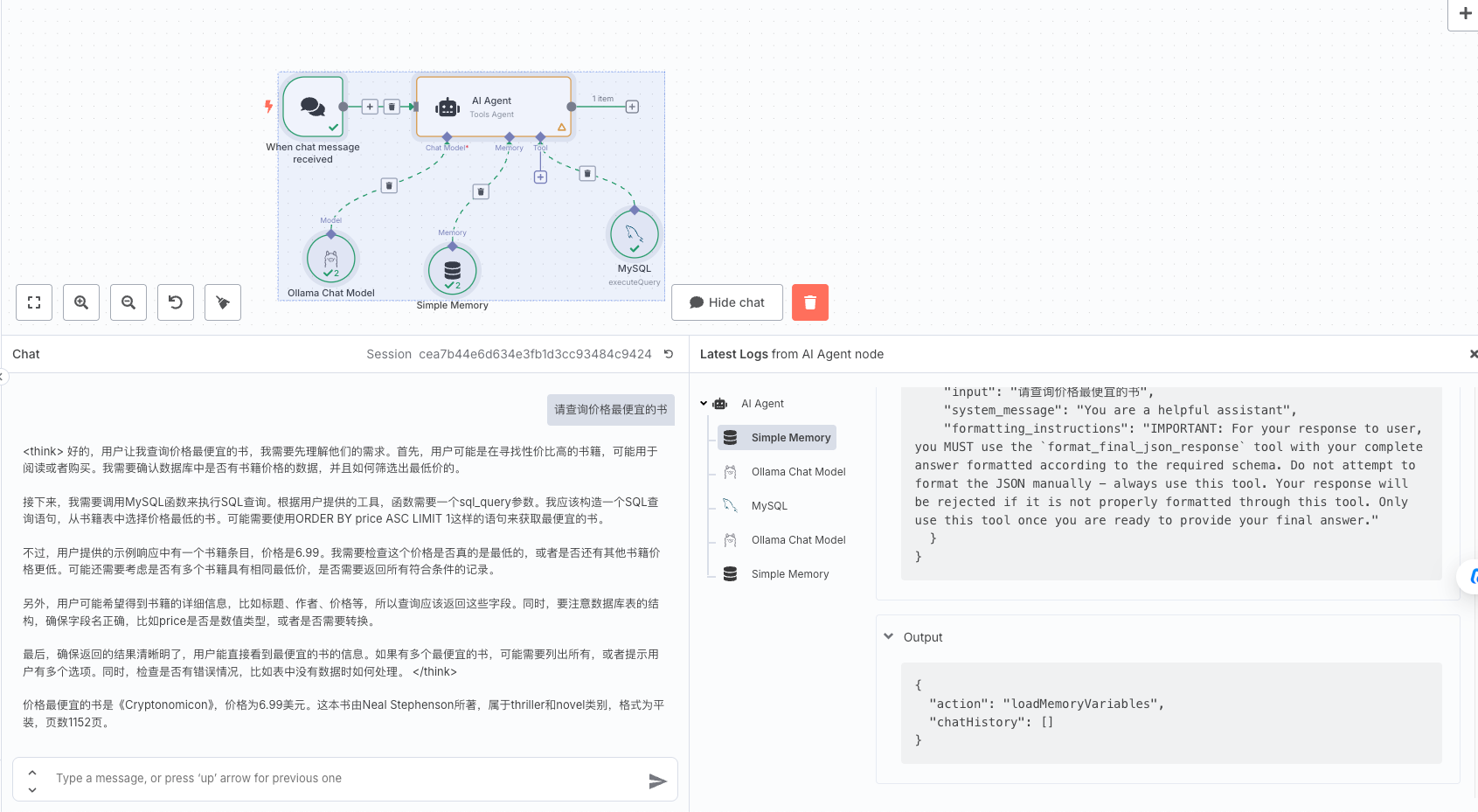Reset the chat session with refresh icon
The image size is (1478, 812).
pyautogui.click(x=669, y=354)
